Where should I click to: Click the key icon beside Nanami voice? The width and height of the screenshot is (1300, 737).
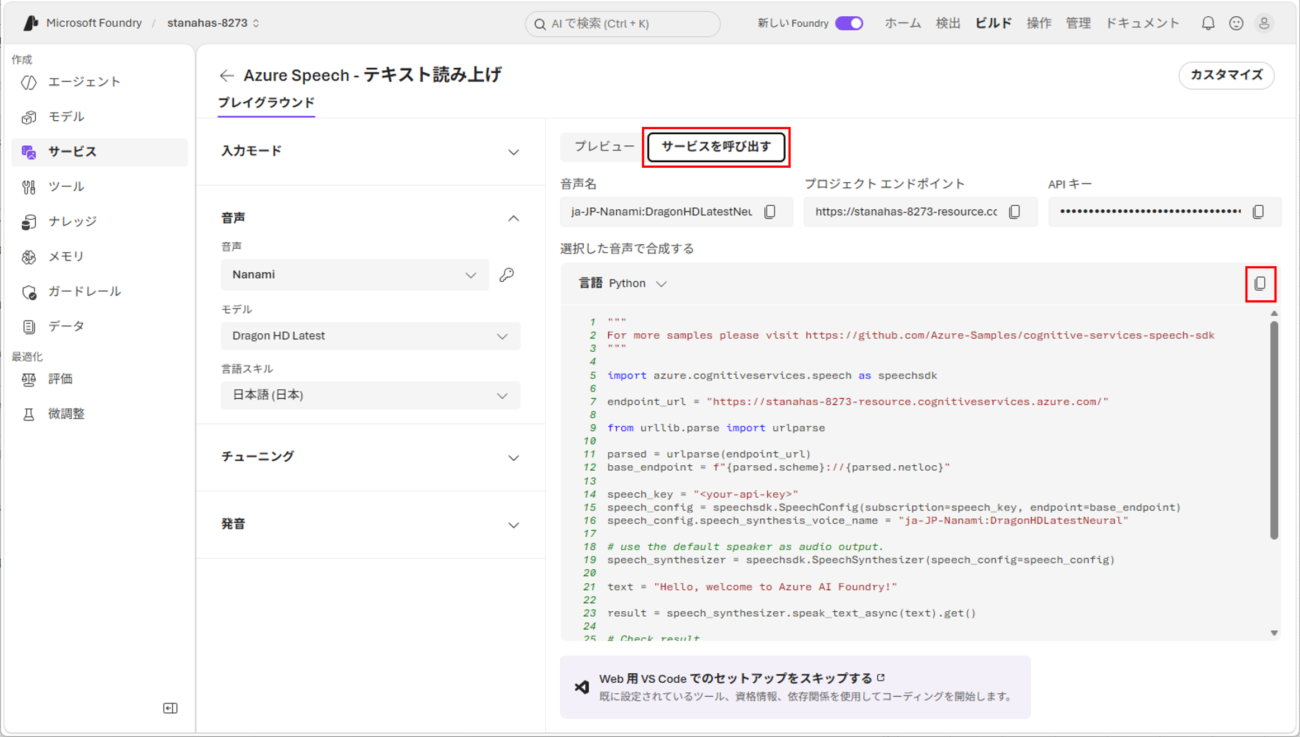tap(507, 275)
